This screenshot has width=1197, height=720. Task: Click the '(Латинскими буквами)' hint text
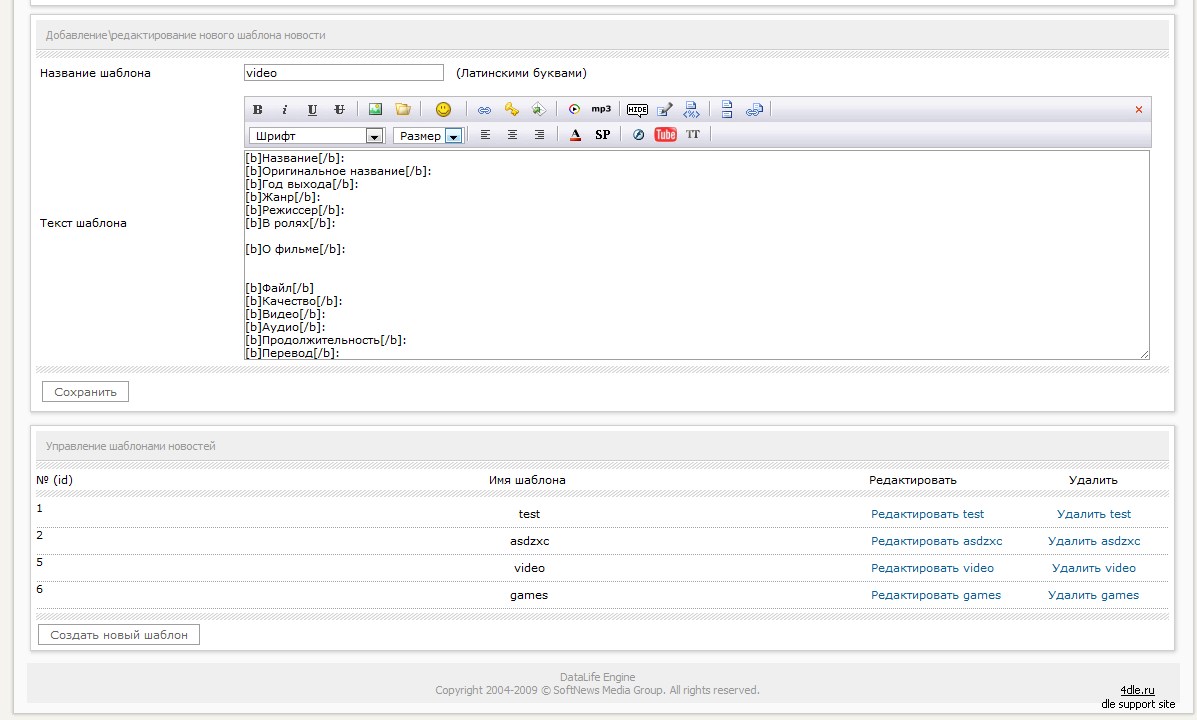(521, 73)
